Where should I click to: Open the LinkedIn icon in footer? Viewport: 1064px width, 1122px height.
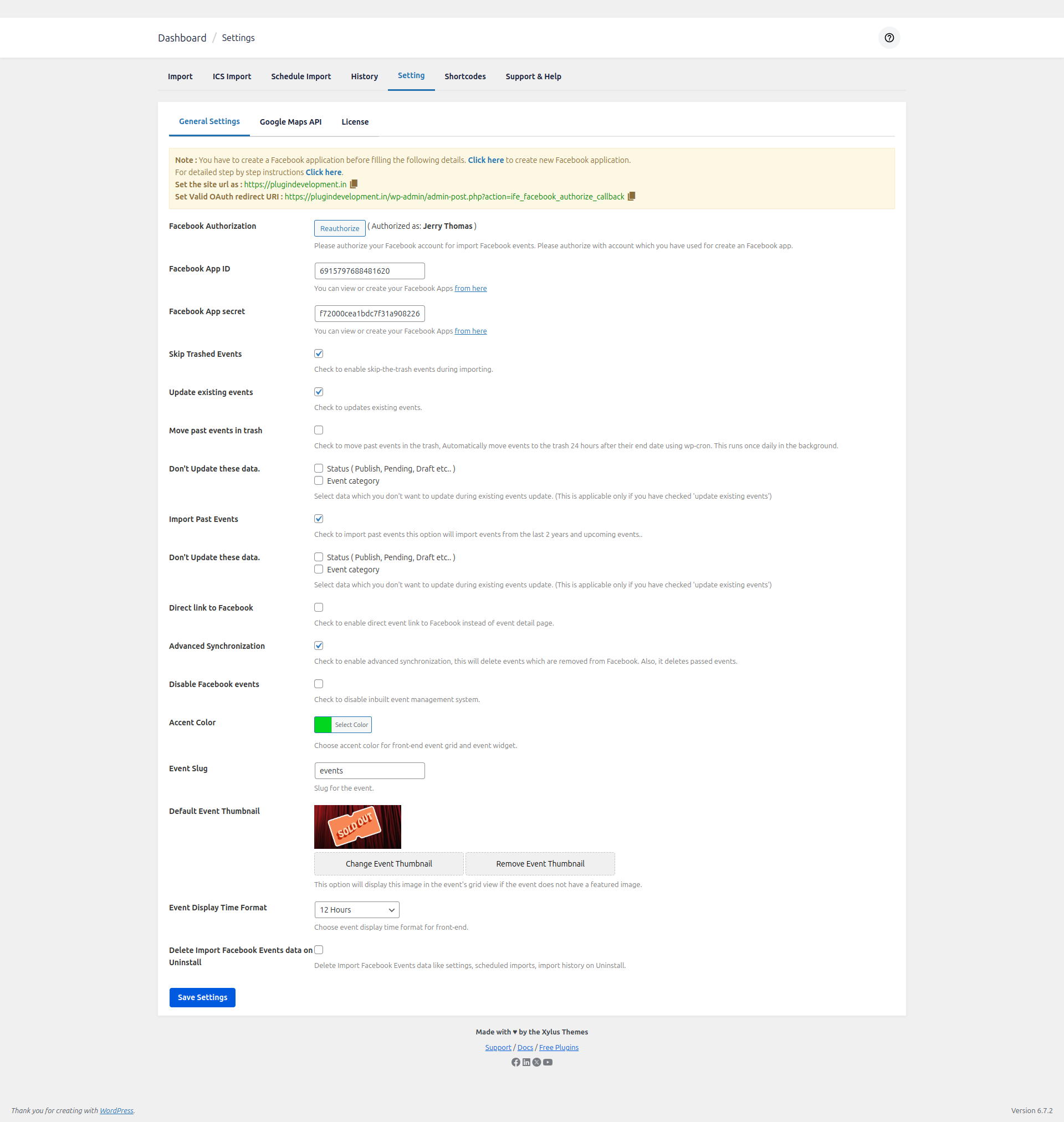click(526, 1063)
